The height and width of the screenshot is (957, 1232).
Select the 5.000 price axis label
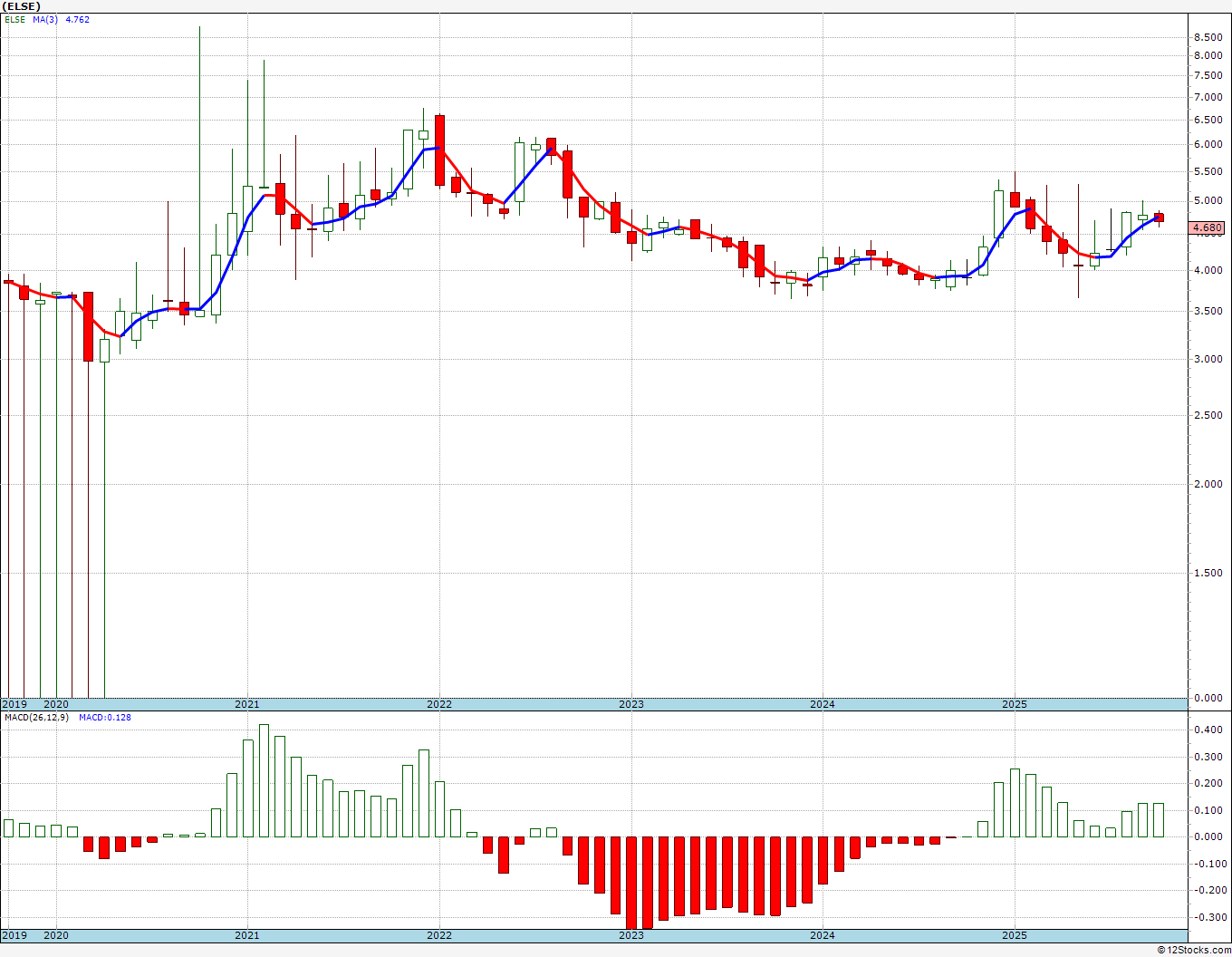point(1208,200)
